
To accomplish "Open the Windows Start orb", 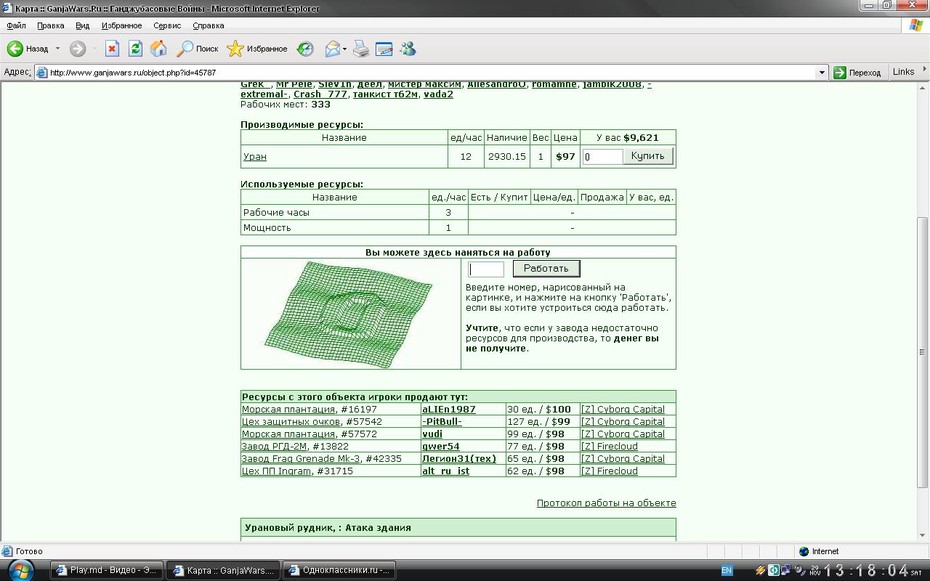I will point(20,570).
